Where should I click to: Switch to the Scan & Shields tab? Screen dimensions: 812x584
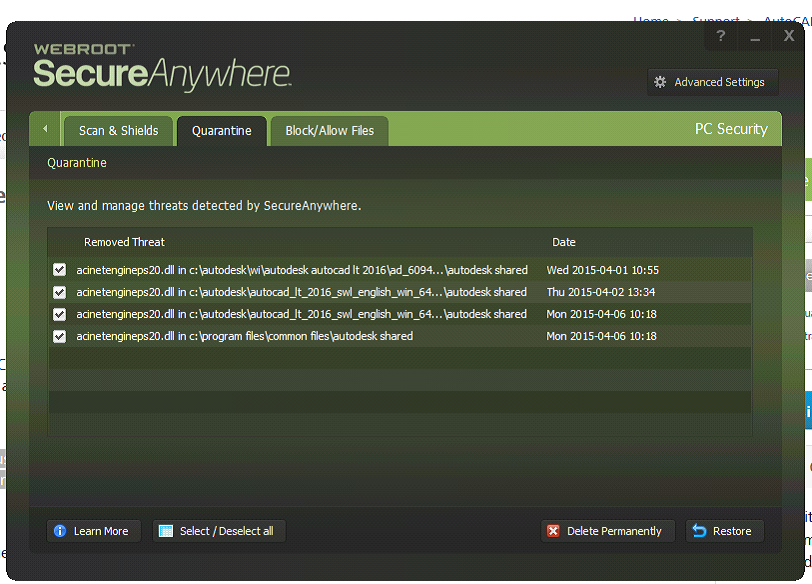click(x=119, y=130)
